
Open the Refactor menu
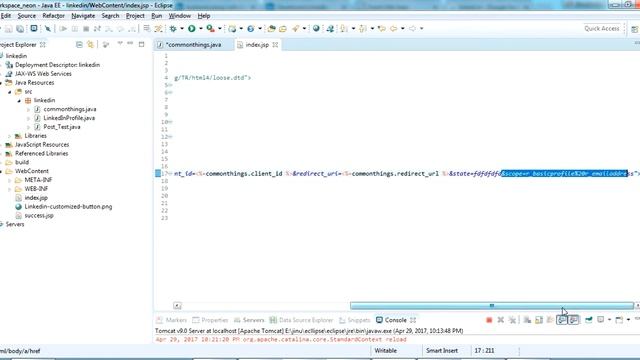coord(53,16)
